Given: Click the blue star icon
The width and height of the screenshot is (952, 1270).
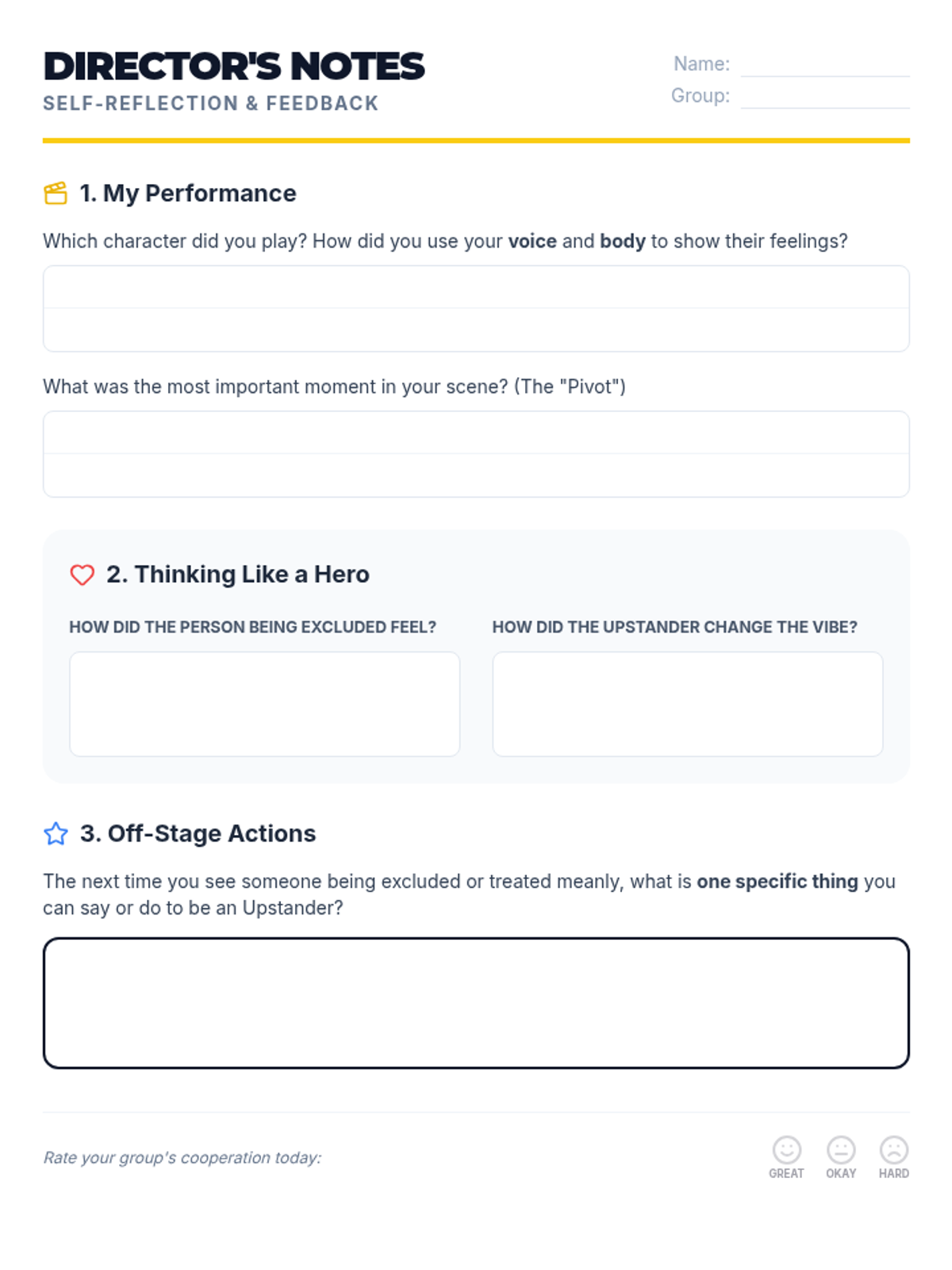Looking at the screenshot, I should click(x=56, y=833).
